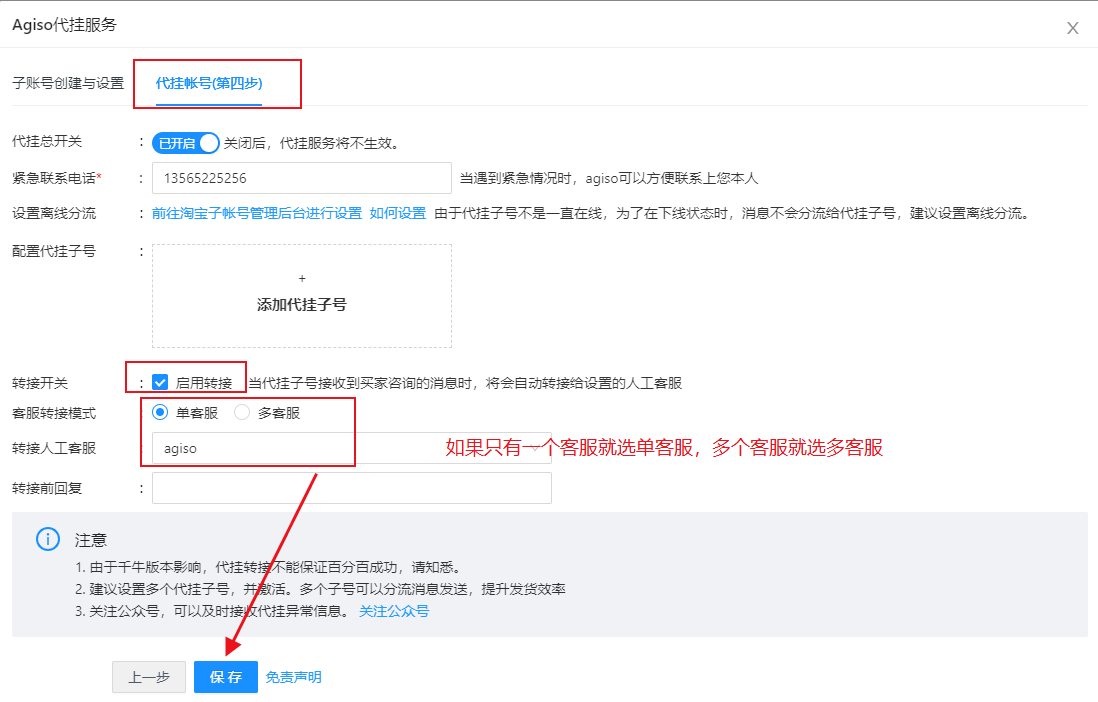Click the 注意 info icon
The image size is (1098, 702).
pos(47,539)
